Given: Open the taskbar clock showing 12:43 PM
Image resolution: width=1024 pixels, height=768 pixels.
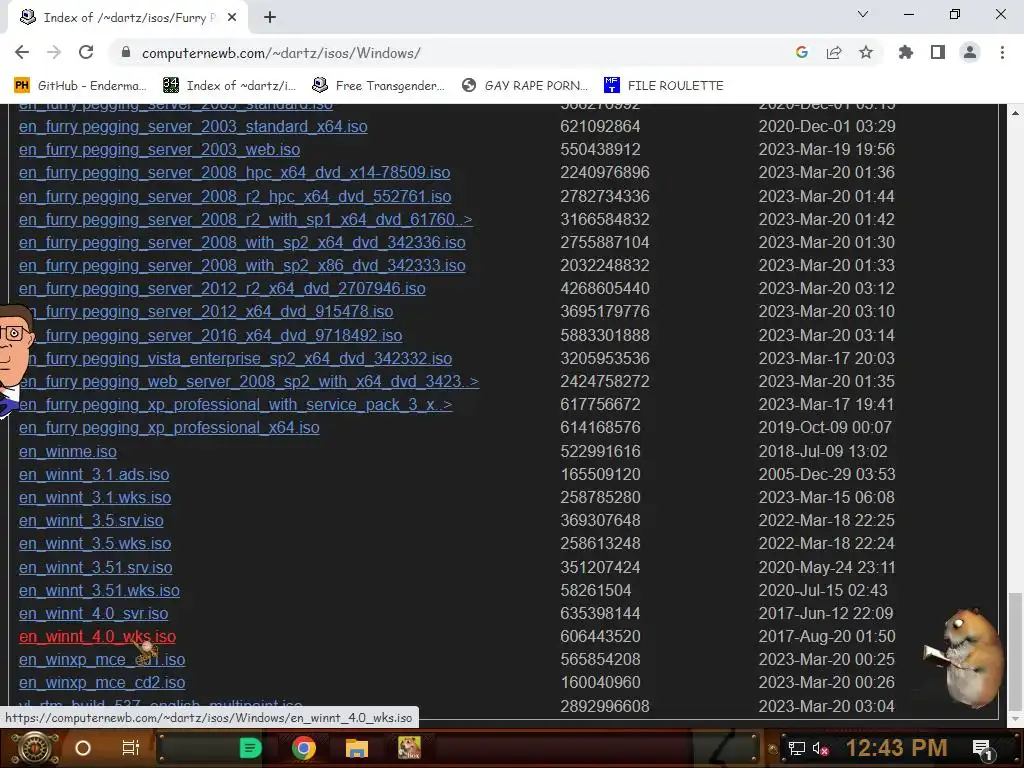Looking at the screenshot, I should pos(897,748).
